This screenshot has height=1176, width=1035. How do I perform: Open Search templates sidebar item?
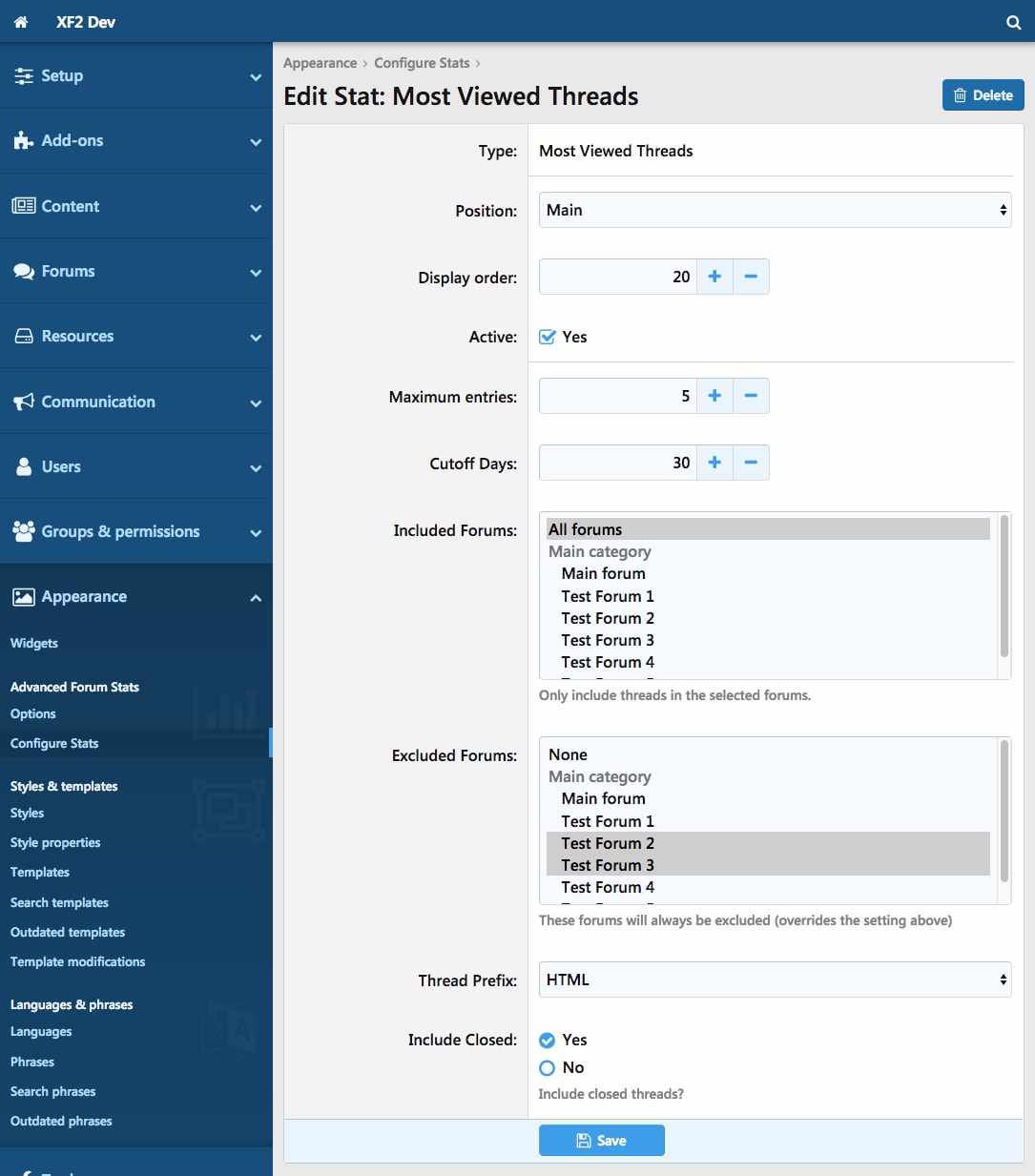pyautogui.click(x=59, y=903)
